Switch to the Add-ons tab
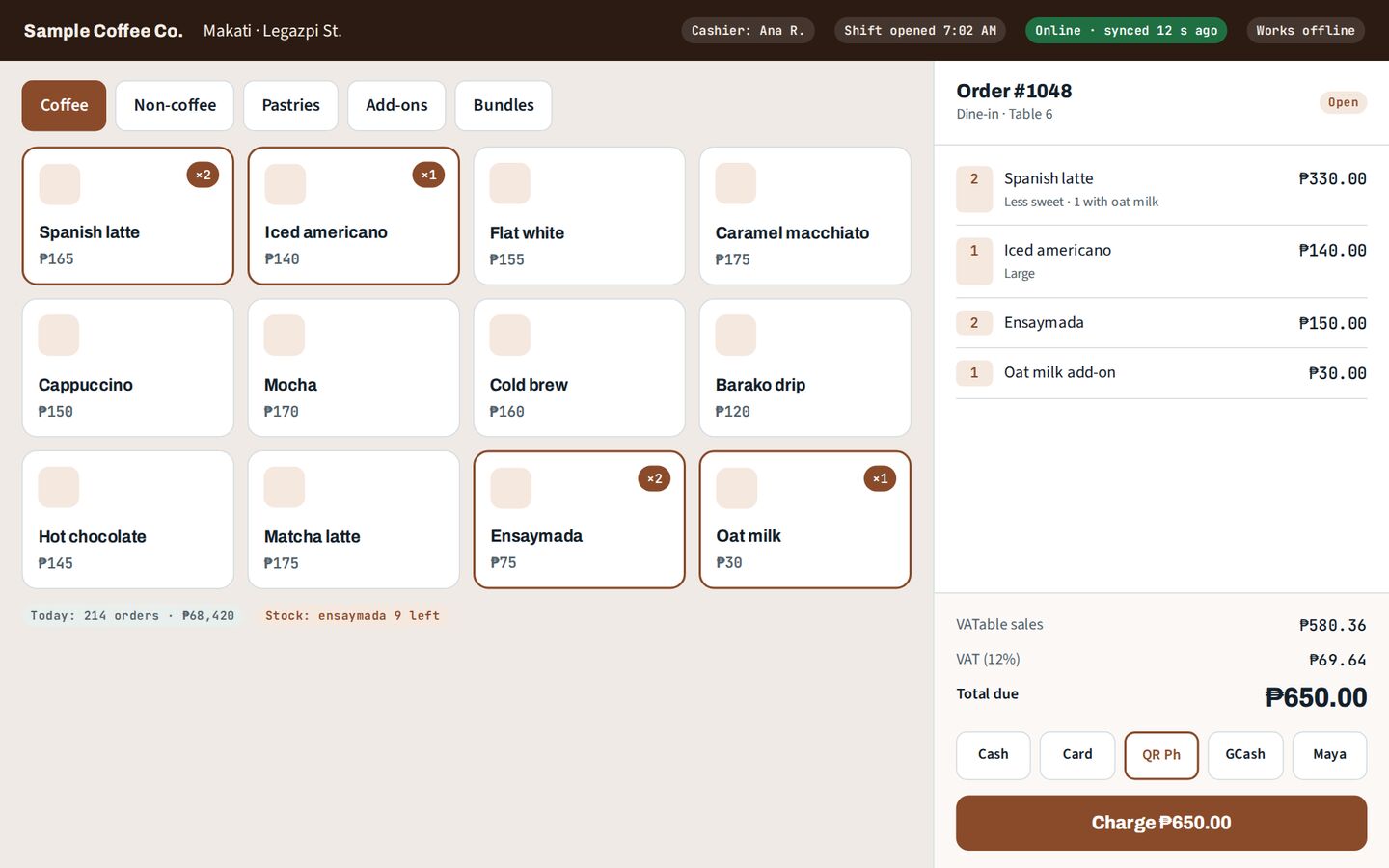Image resolution: width=1389 pixels, height=868 pixels. (x=396, y=105)
